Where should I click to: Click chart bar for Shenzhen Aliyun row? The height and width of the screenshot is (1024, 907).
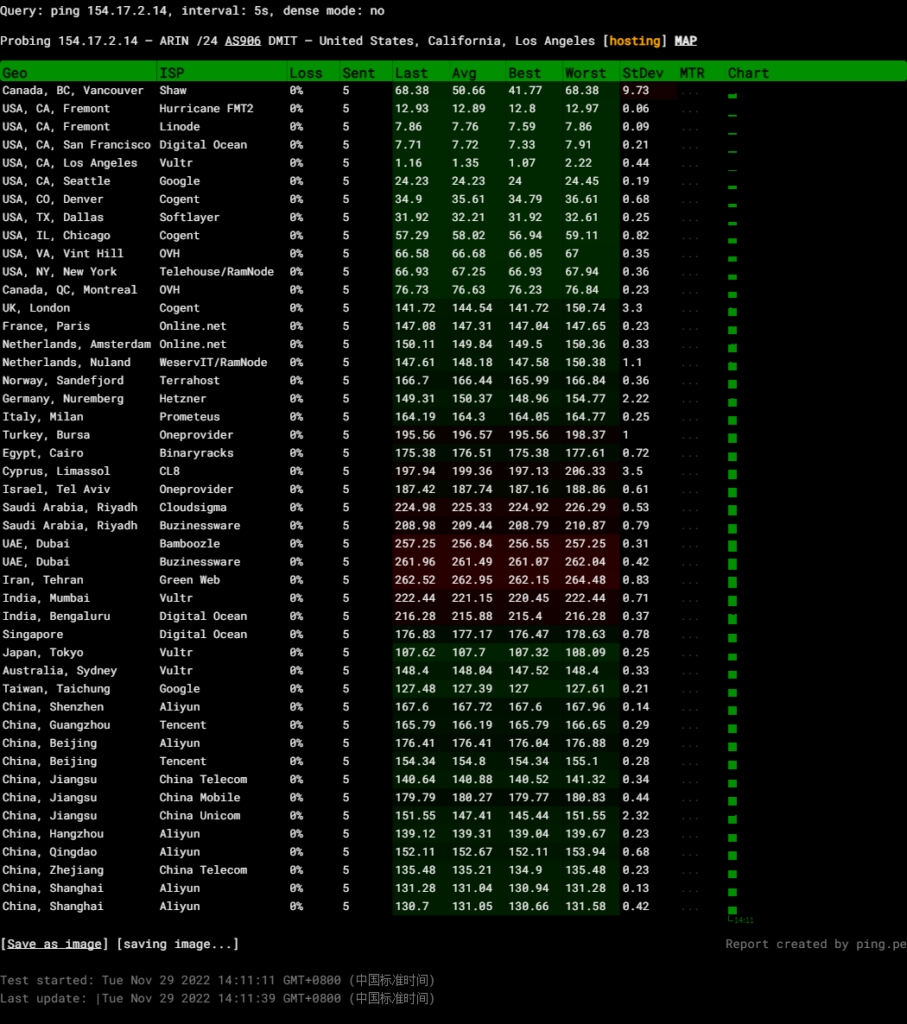coord(732,708)
